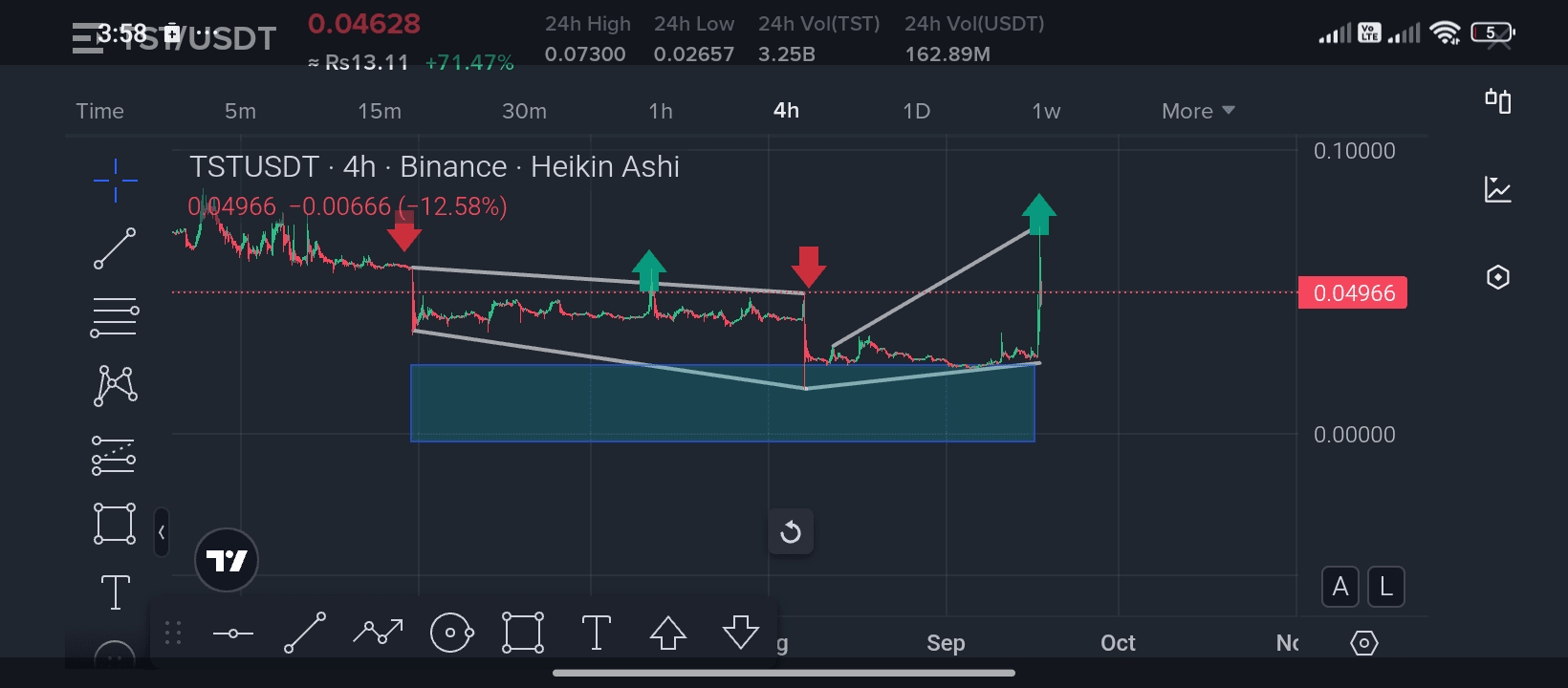Viewport: 1568px width, 688px height.
Task: Select the text annotation tool in the left sidebar
Action: [116, 592]
